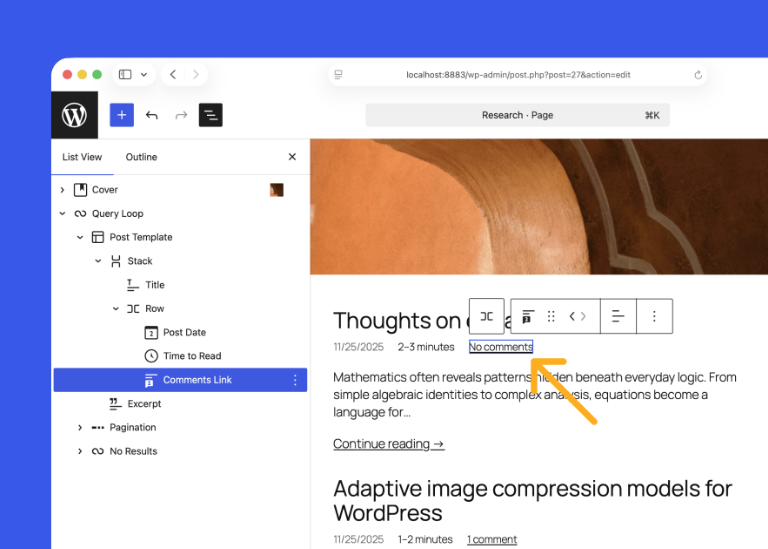
Task: Click the Continue reading link
Action: [x=388, y=444]
